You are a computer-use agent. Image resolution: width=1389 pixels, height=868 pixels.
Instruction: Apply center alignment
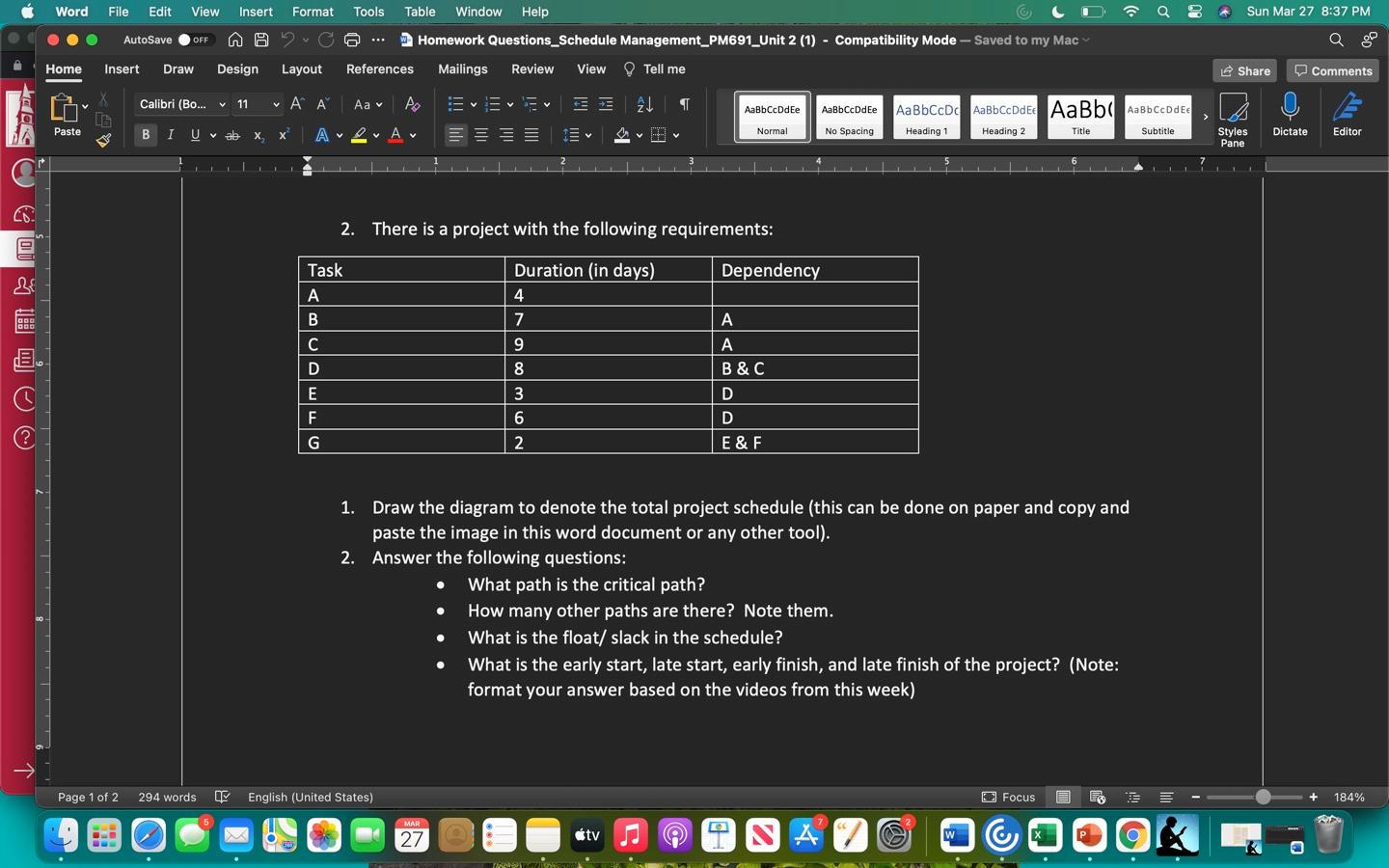tap(480, 135)
